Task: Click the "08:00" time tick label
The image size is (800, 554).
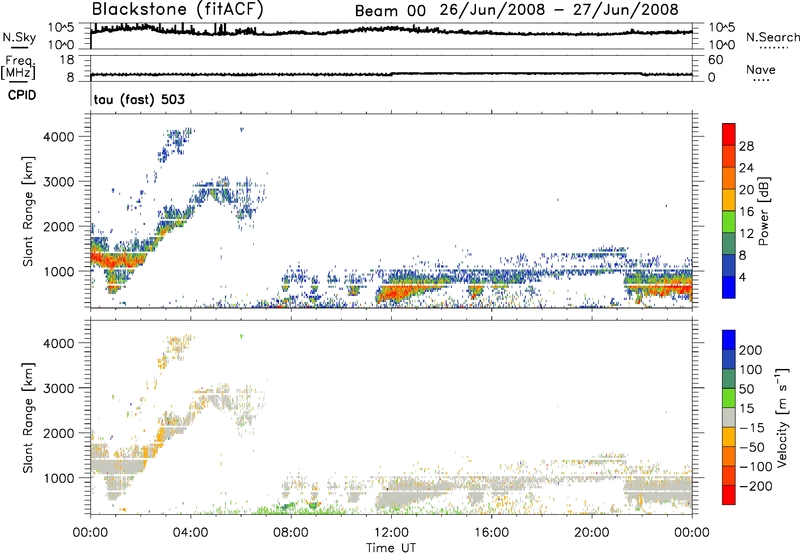Action: tap(291, 533)
